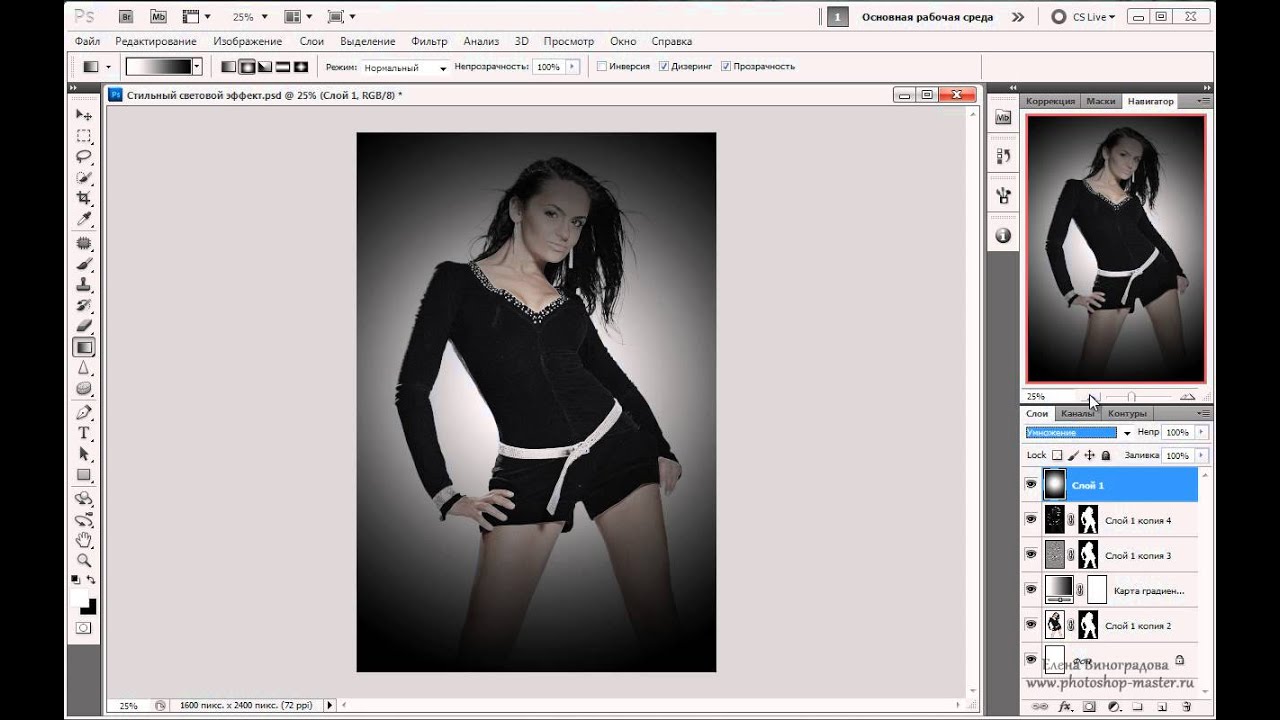Open the CS Live button
Screen dimensions: 1280x720
click(1084, 17)
